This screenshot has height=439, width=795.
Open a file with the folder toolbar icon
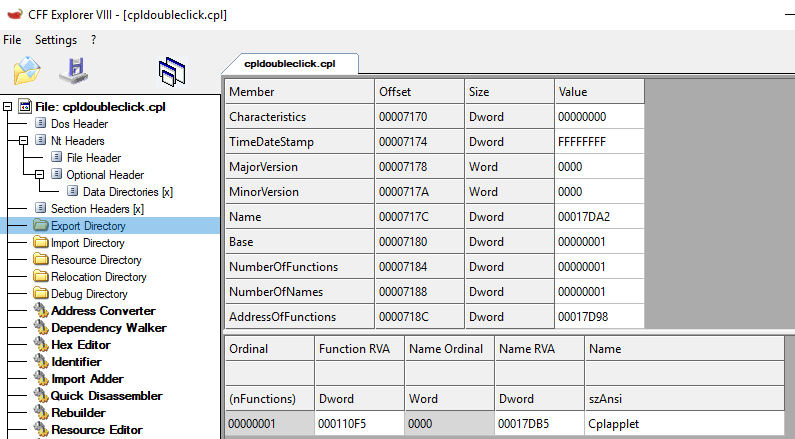[27, 70]
